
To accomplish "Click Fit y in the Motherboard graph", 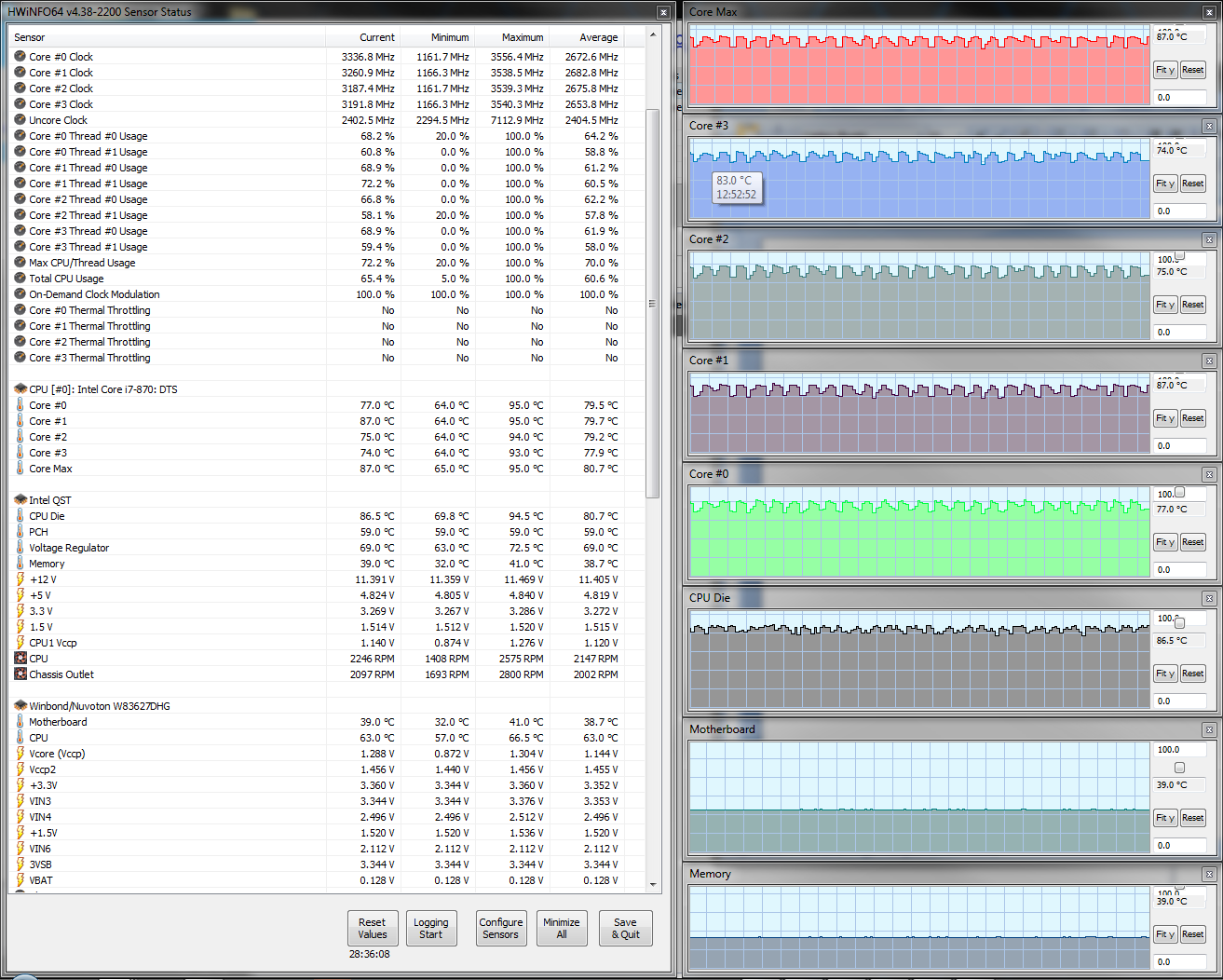I will [x=1165, y=818].
